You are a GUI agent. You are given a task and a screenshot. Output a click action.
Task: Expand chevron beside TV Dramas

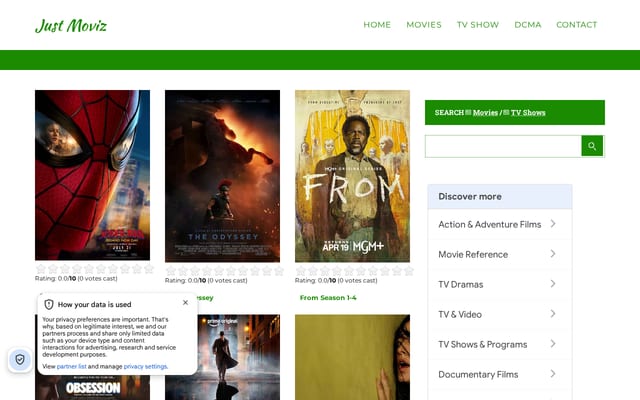553,284
